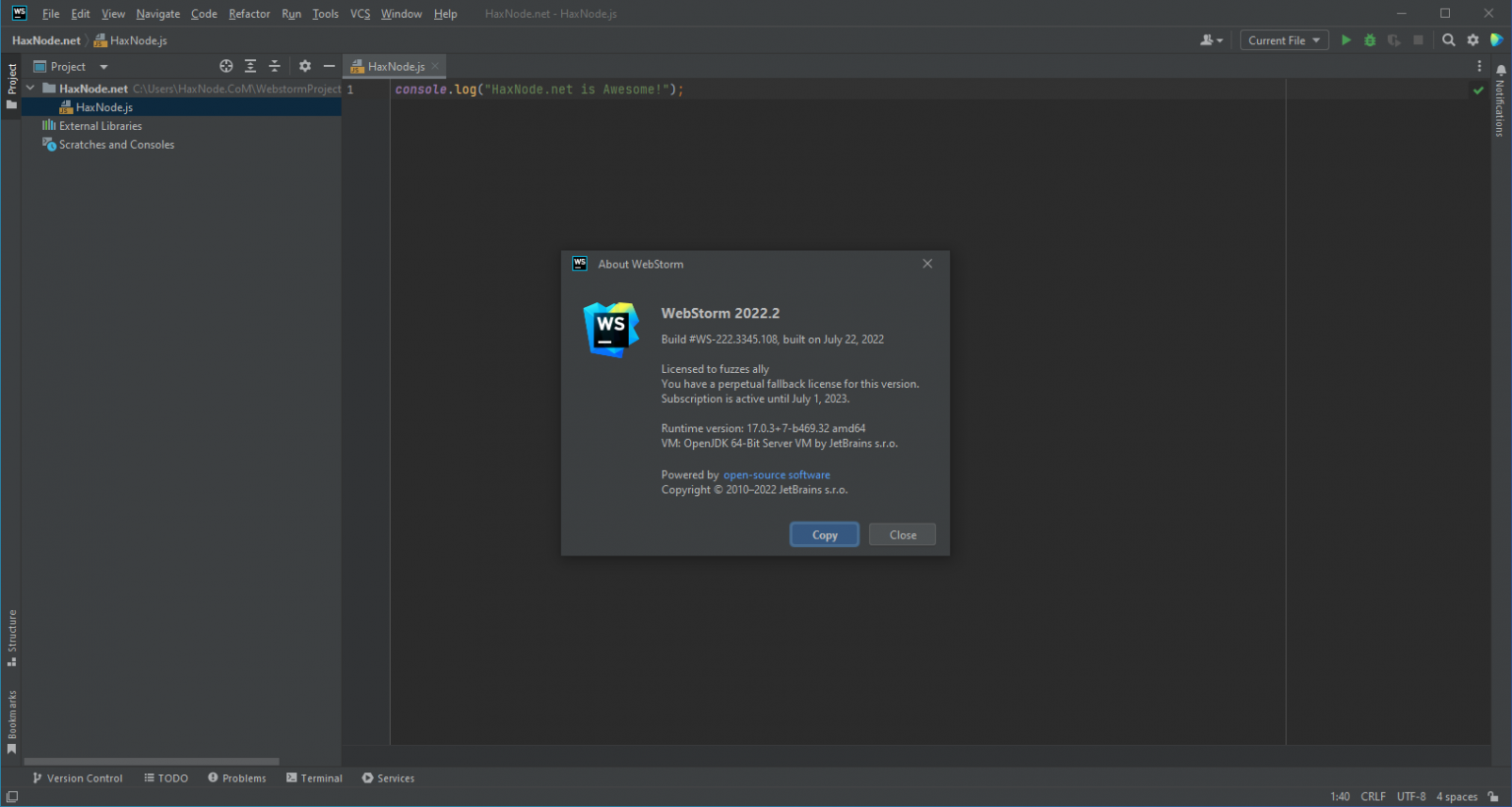
Task: Click the JetBrains Toolbox/Space icon at top right
Action: tap(1496, 40)
